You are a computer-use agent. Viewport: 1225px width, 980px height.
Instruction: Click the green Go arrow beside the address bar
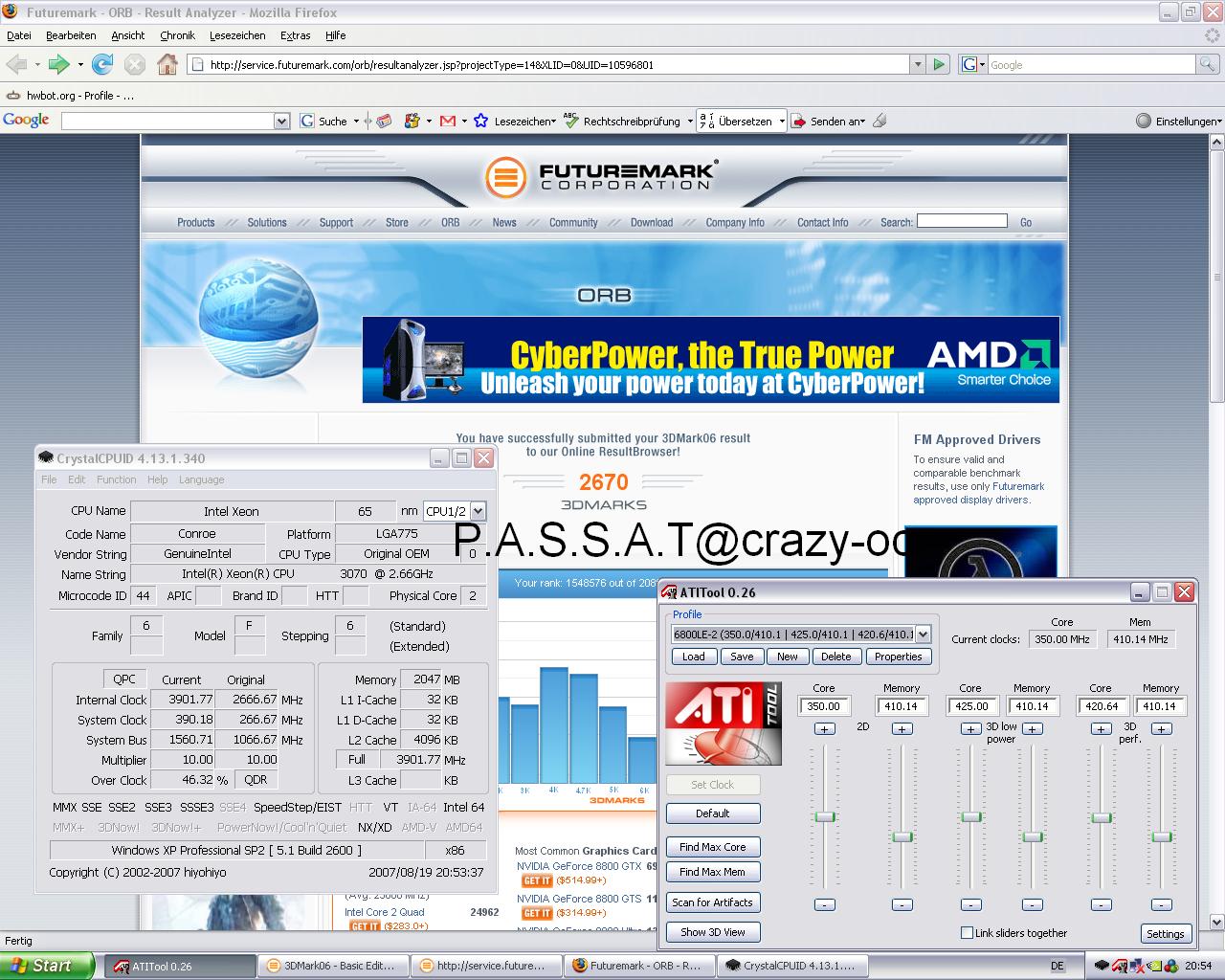click(939, 64)
